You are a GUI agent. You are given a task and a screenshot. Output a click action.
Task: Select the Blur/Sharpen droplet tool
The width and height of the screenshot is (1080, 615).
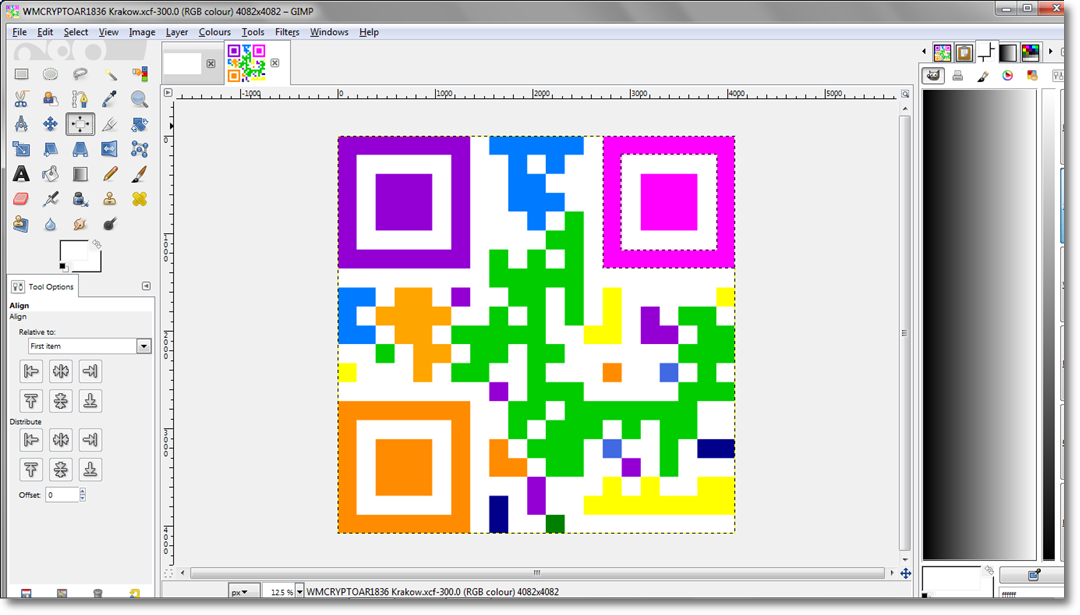coord(50,224)
